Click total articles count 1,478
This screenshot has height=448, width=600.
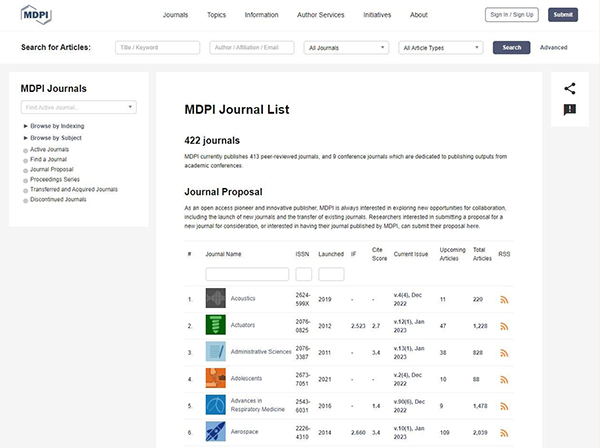tap(480, 406)
